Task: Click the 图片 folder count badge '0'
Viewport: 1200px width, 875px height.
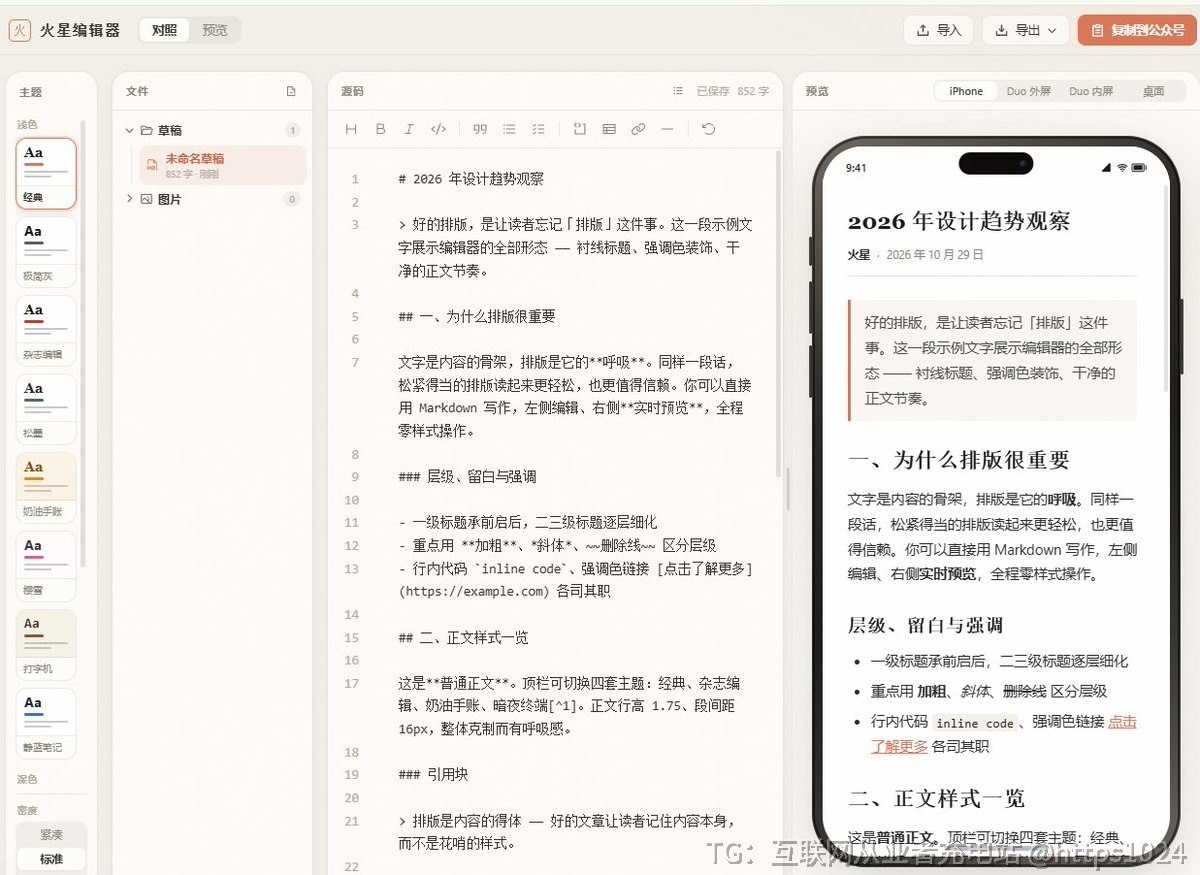Action: pos(292,199)
